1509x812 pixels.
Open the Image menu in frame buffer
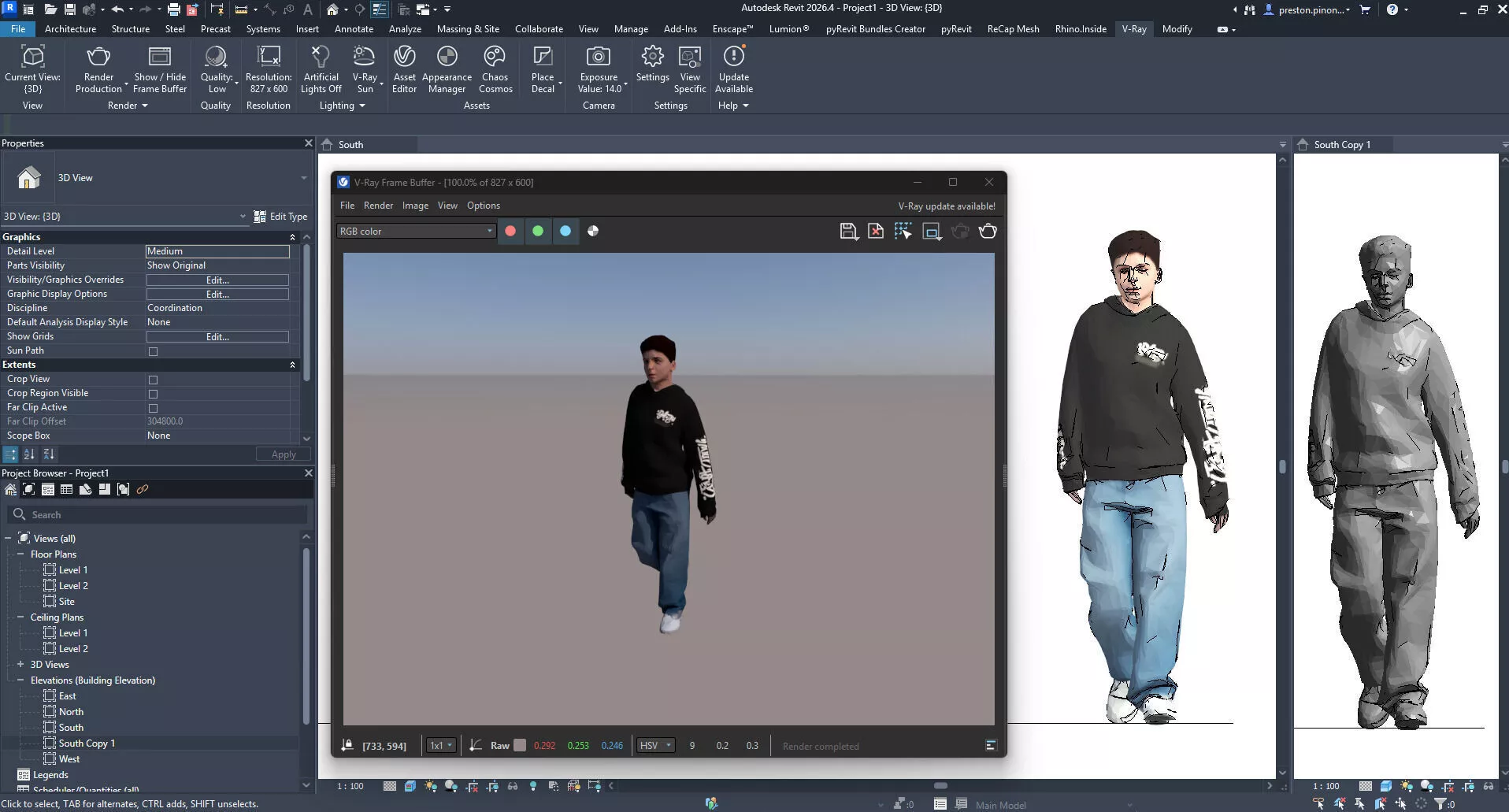415,206
